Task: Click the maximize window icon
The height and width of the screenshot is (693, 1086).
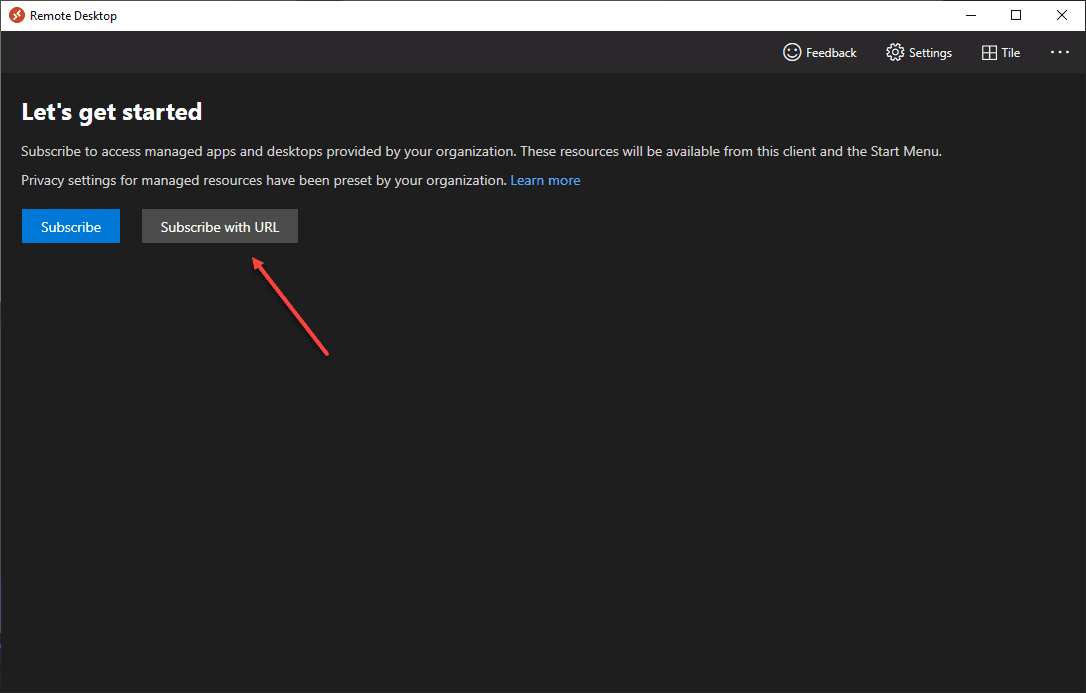Action: click(x=1016, y=15)
